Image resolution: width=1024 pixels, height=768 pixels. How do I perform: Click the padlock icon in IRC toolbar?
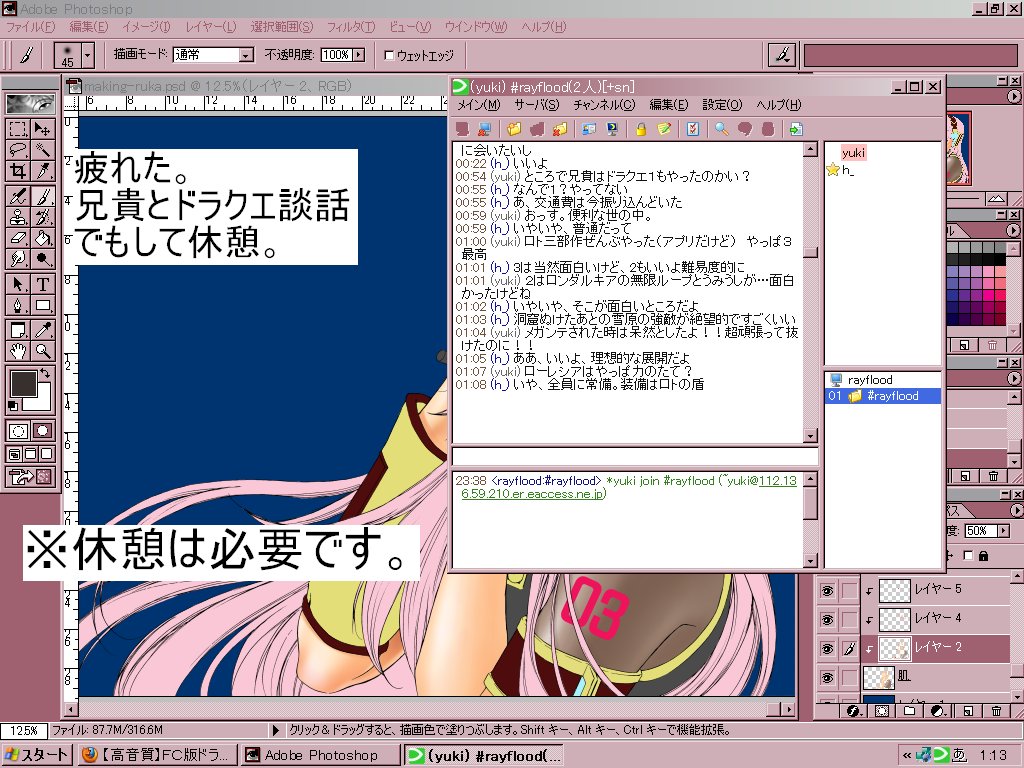641,129
